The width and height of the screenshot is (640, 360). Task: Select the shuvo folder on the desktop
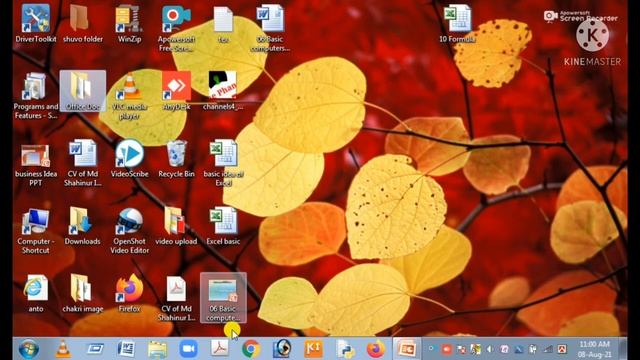[x=82, y=23]
